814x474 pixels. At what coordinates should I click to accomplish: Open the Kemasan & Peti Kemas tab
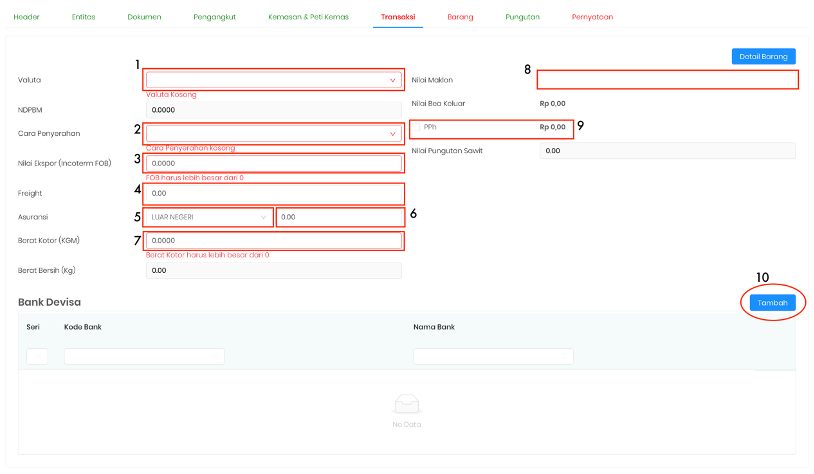[x=309, y=18]
